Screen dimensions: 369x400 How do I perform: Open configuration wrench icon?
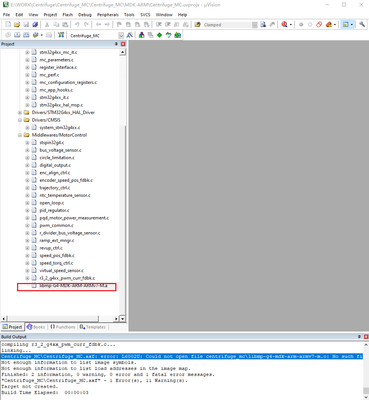point(362,25)
